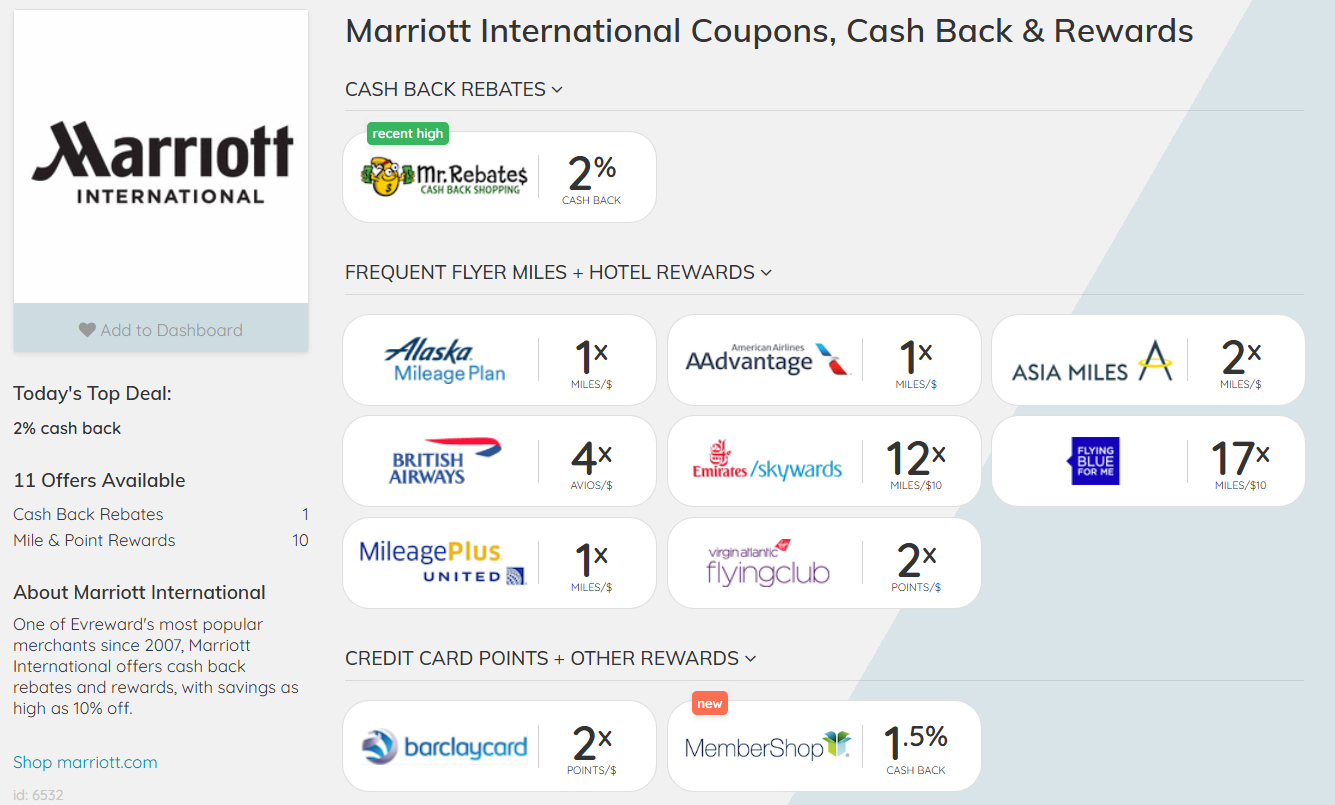Choose the British Airways Avios offer
The height and width of the screenshot is (805, 1335).
click(x=444, y=461)
